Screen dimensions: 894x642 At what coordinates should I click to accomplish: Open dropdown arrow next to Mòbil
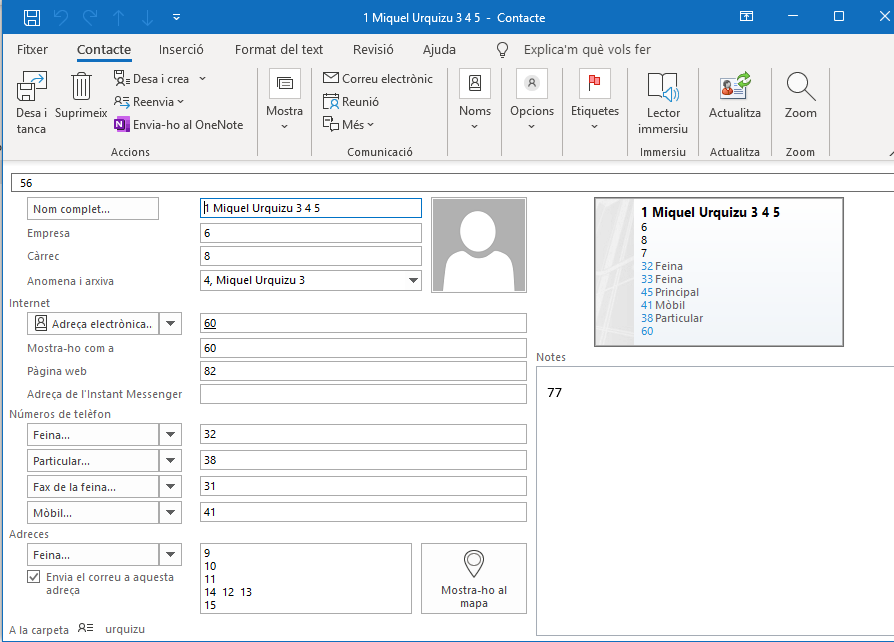coord(171,512)
